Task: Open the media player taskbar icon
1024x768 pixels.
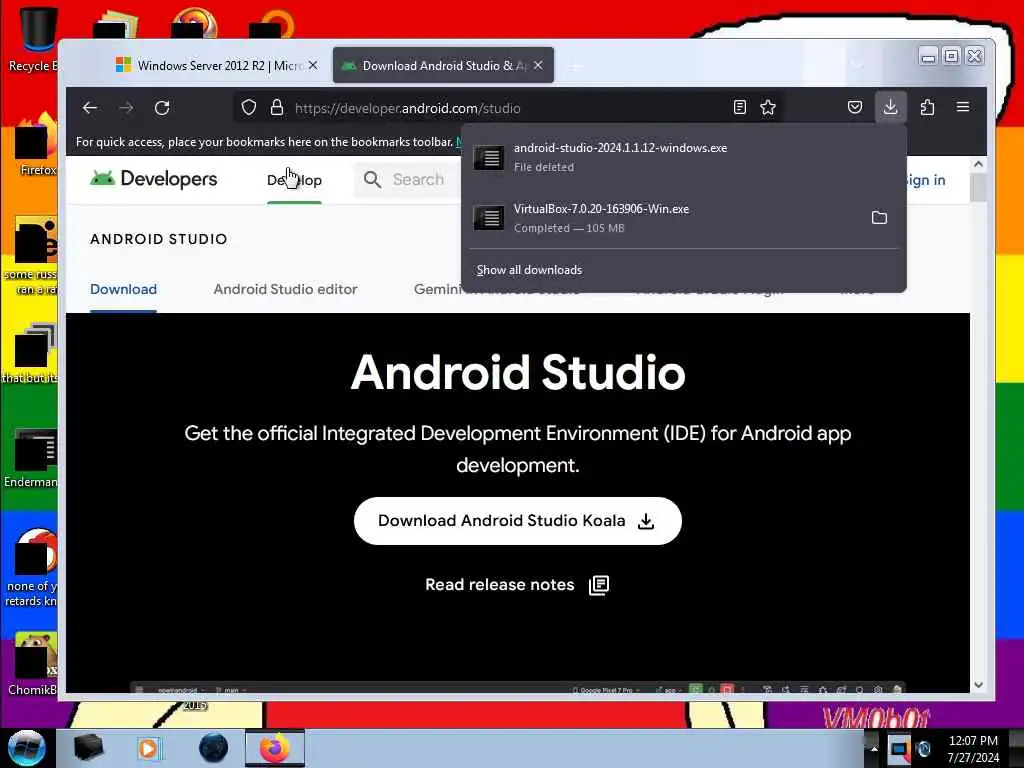Action: 148,748
